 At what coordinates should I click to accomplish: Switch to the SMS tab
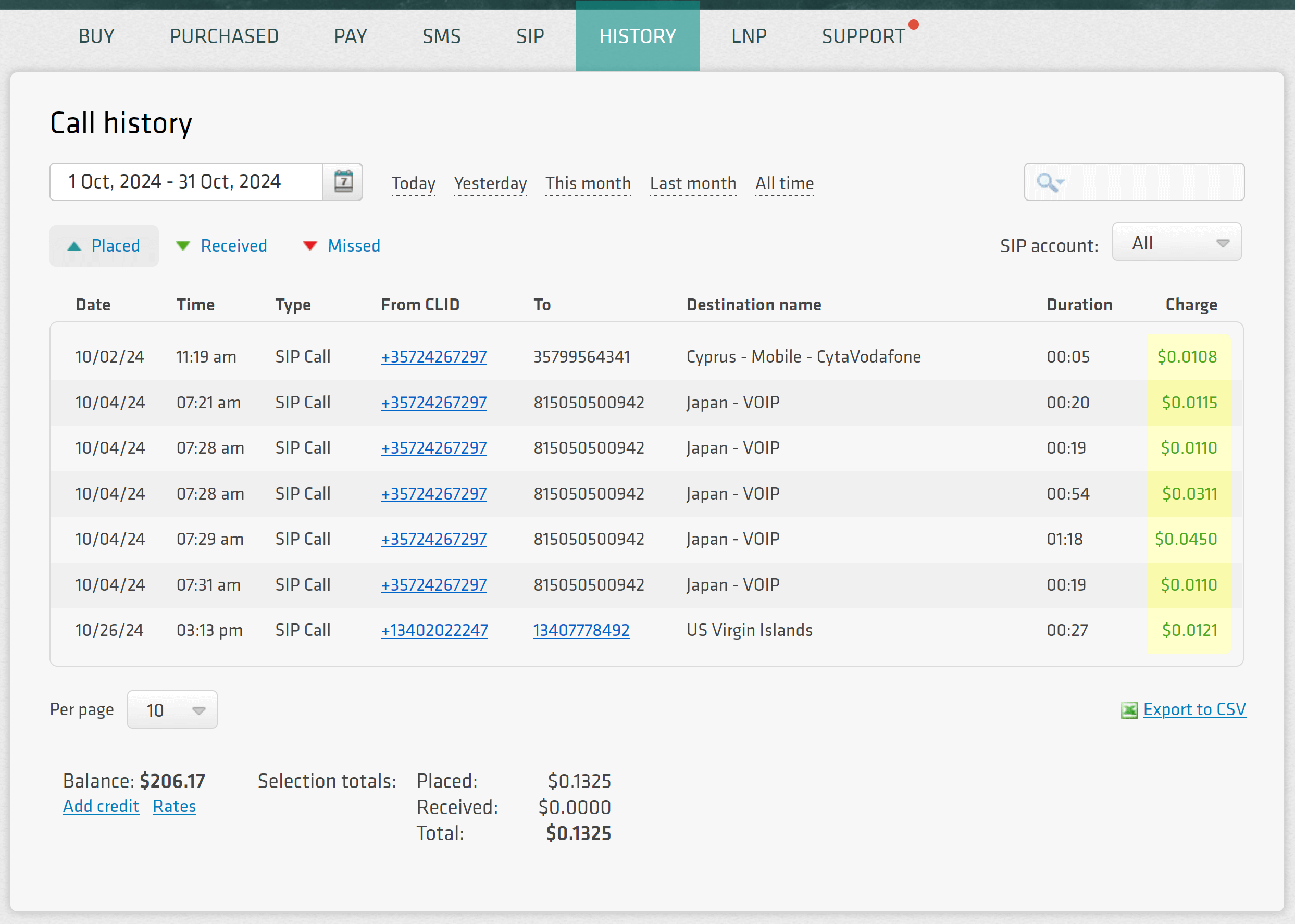441,36
